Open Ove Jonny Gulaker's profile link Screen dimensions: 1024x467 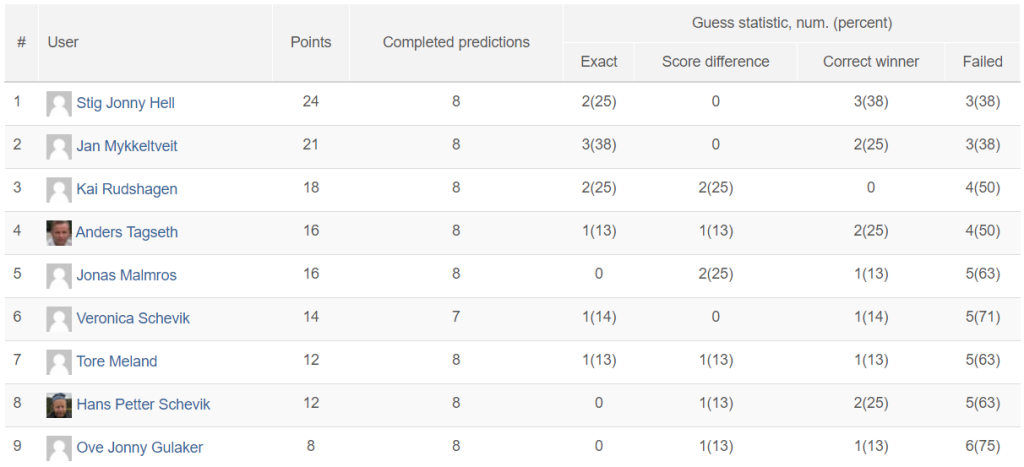140,447
